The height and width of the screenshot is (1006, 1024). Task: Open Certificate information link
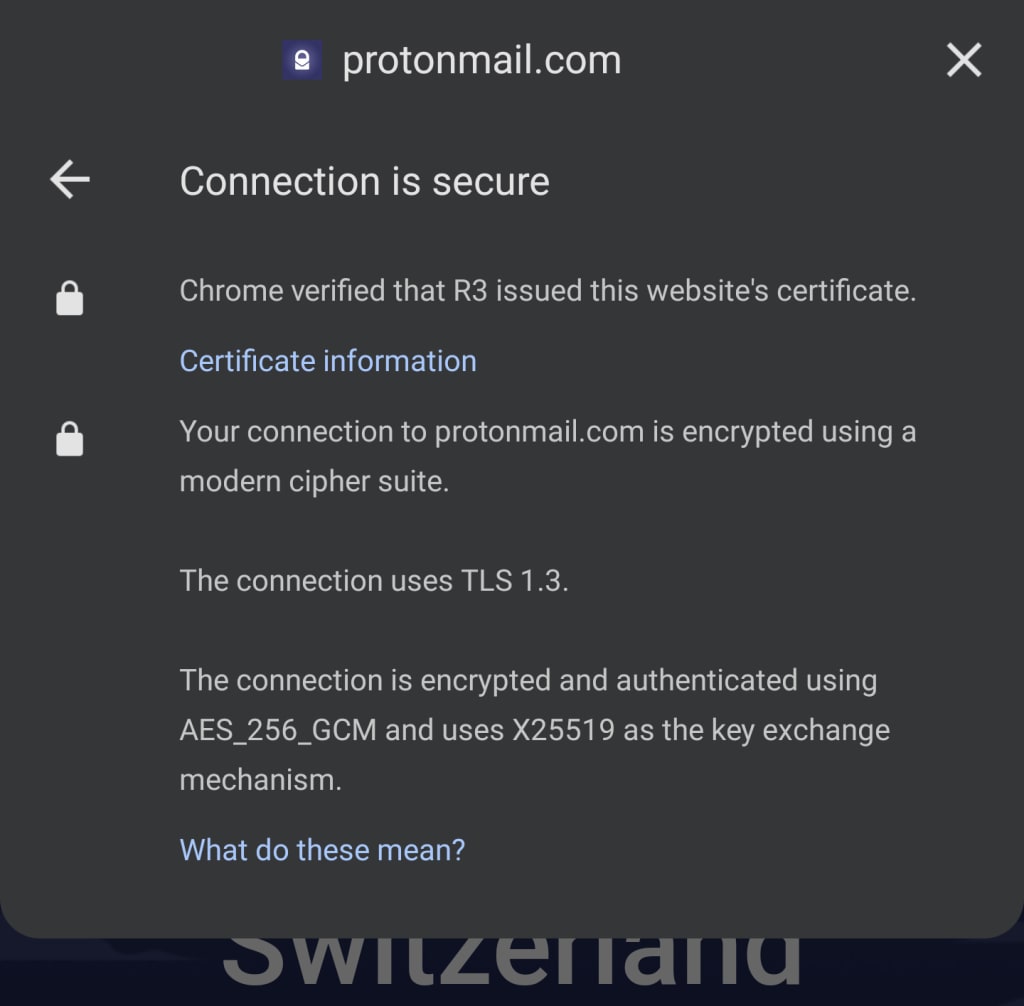click(x=327, y=361)
